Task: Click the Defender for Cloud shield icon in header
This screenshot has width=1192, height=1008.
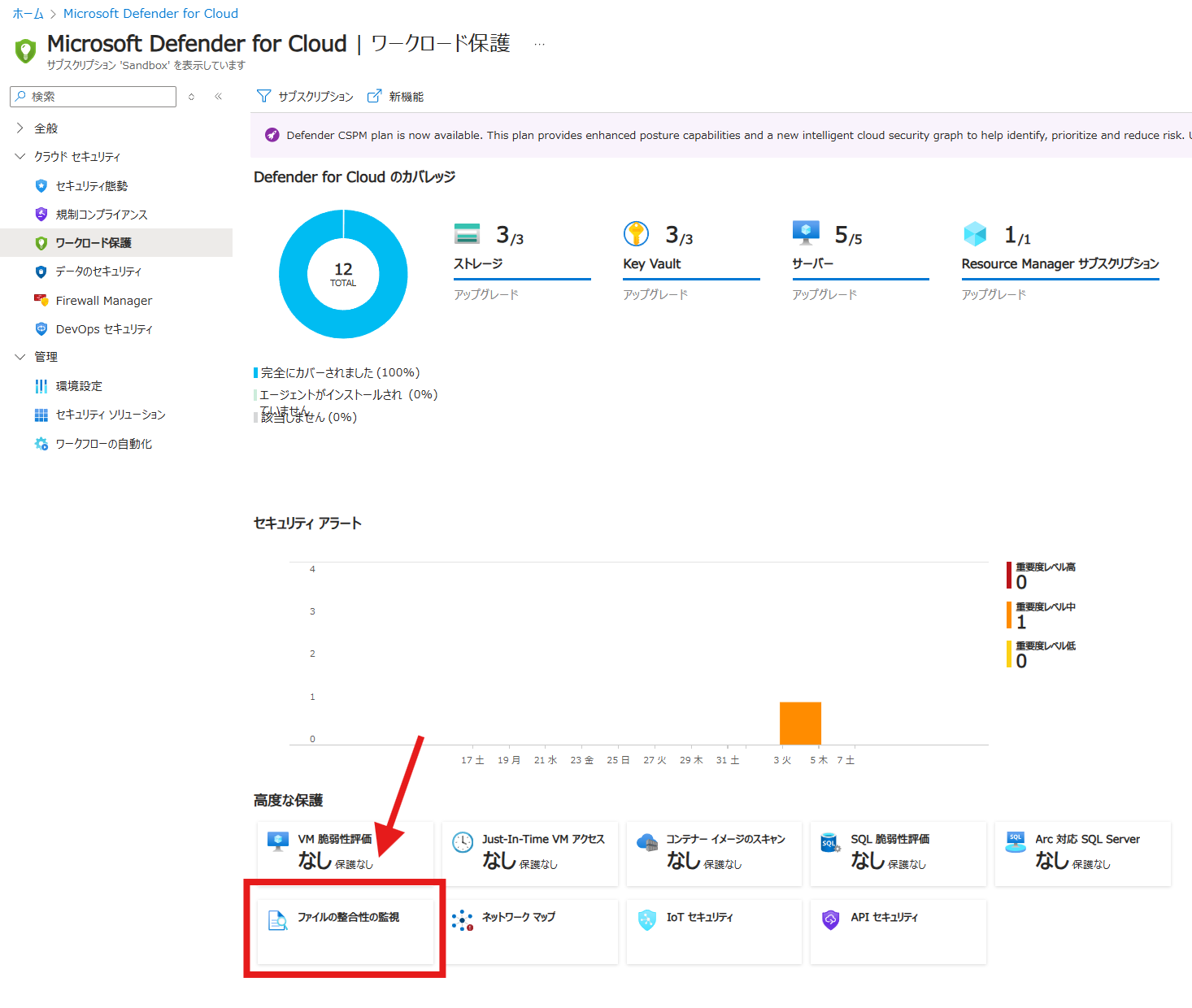Action: click(26, 50)
